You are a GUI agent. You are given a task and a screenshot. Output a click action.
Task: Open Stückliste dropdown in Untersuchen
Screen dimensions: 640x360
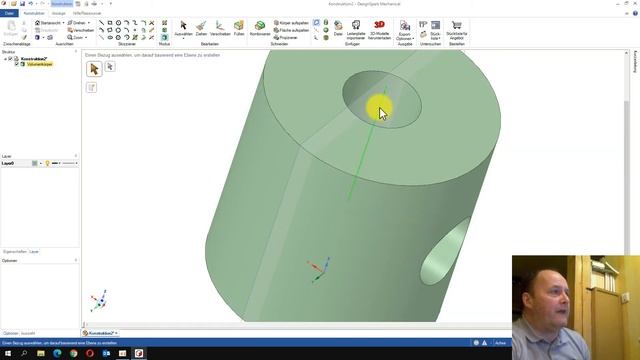pos(436,30)
